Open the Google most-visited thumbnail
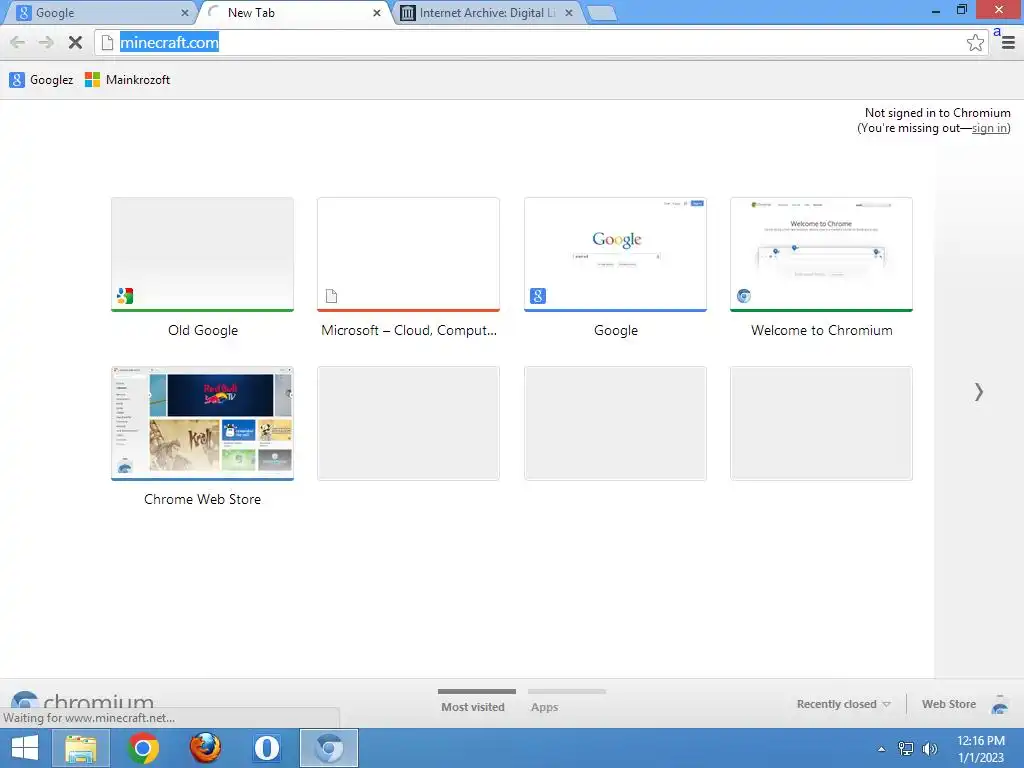 pos(615,254)
